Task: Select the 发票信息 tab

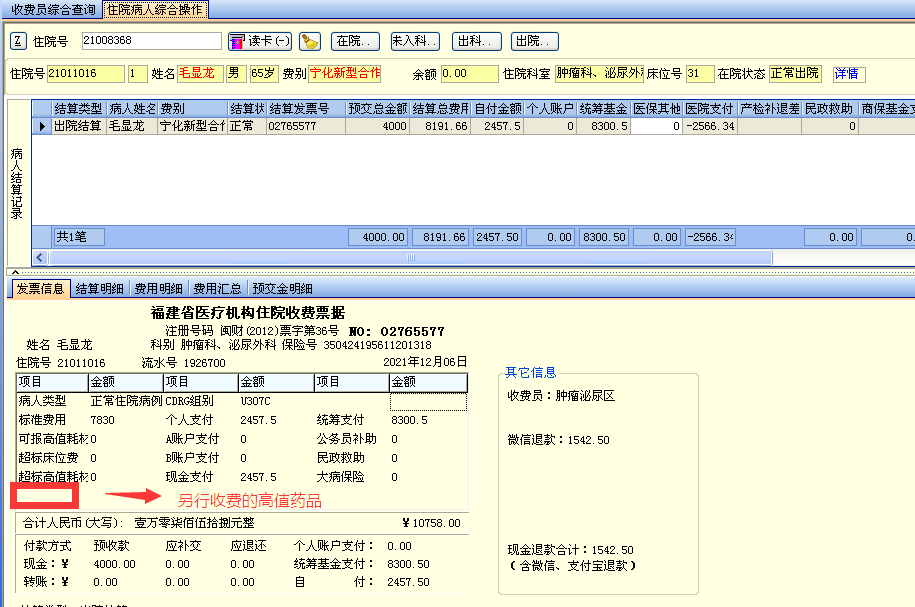Action: click(x=40, y=288)
